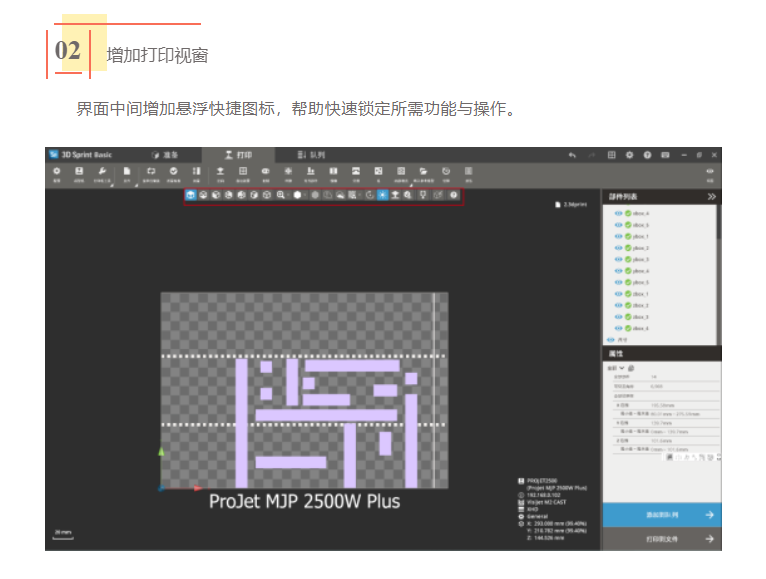Click the zoom magnifier icon in floating toolbar
Viewport: 766px width, 579px height.
click(x=282, y=195)
